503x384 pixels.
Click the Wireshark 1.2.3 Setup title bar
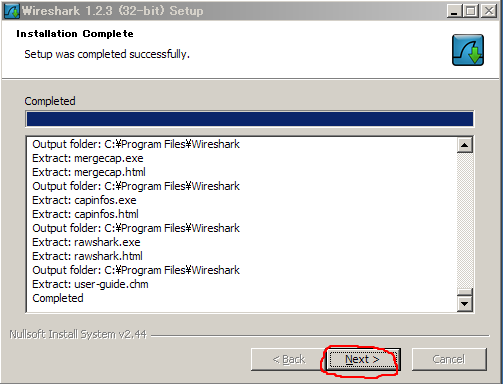click(x=233, y=11)
